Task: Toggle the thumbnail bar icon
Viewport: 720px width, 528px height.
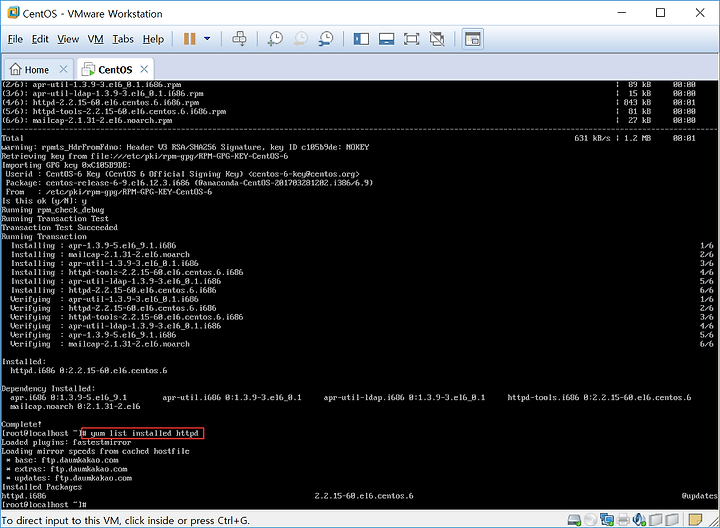Action: tap(387, 39)
